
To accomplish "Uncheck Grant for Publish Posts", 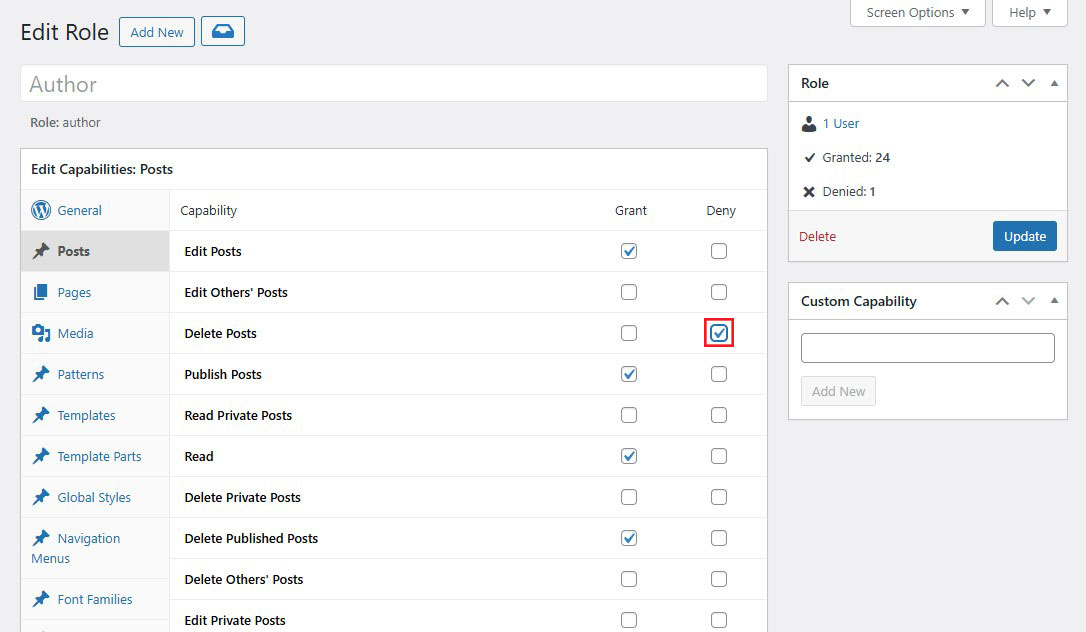I will tap(629, 374).
